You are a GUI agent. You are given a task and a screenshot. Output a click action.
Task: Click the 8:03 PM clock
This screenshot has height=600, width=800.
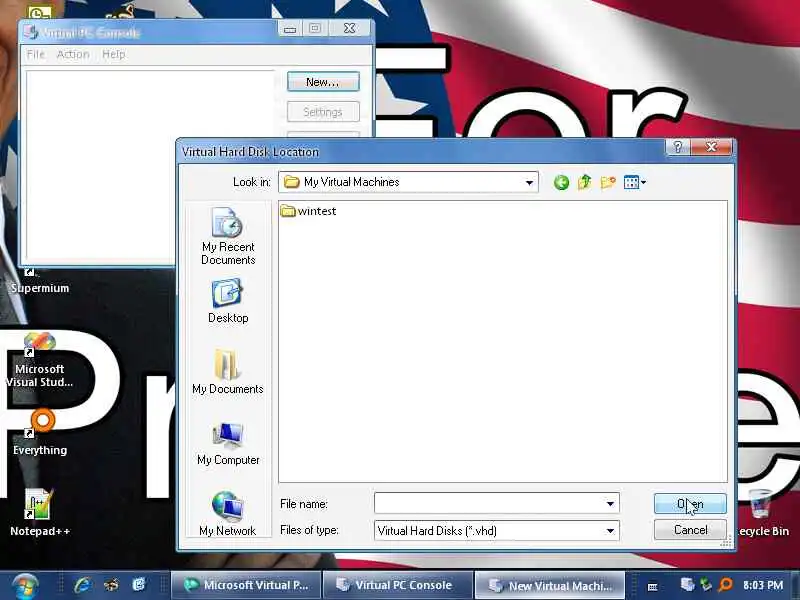763,585
